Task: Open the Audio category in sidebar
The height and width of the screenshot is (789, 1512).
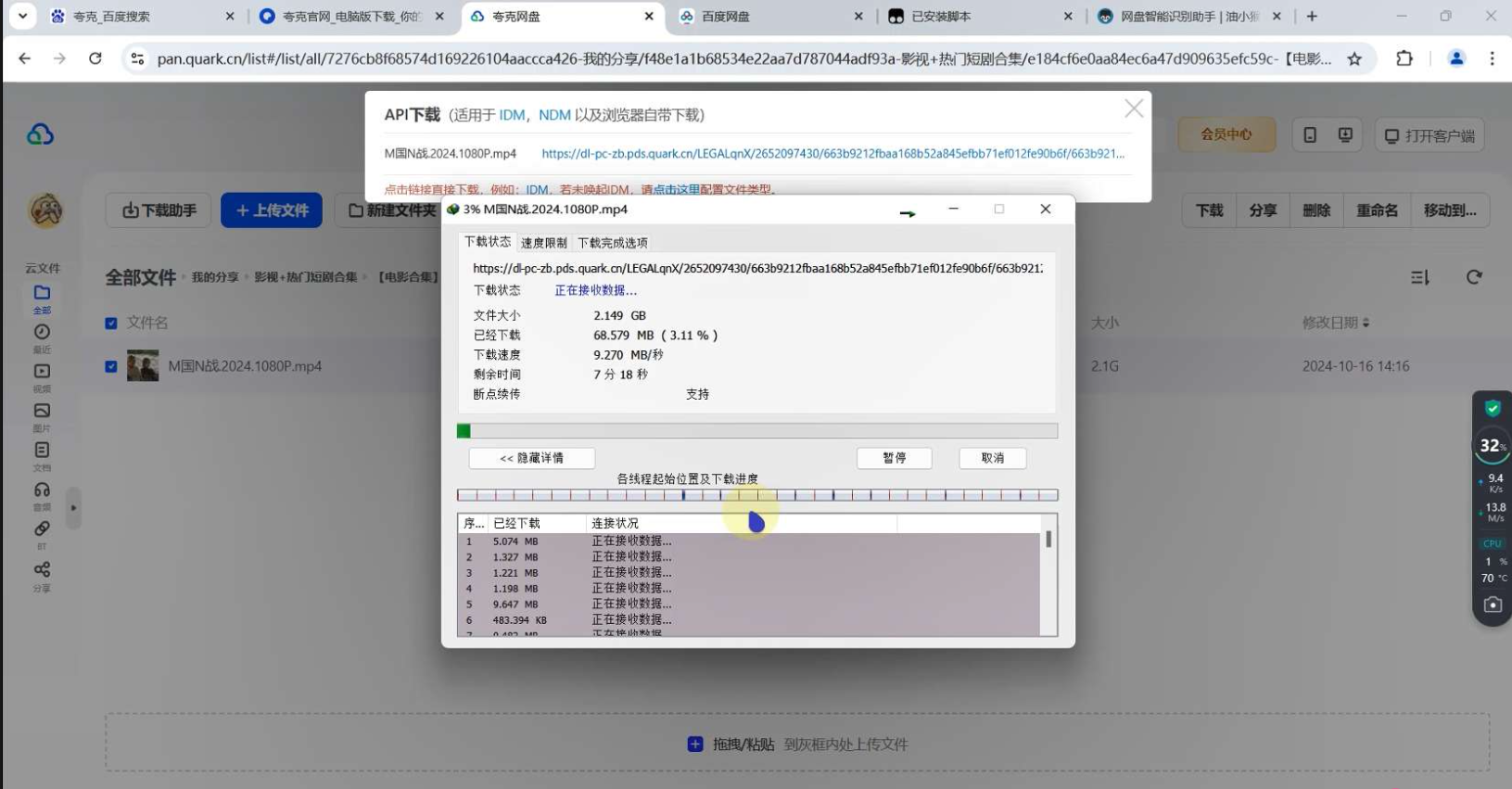Action: [42, 490]
